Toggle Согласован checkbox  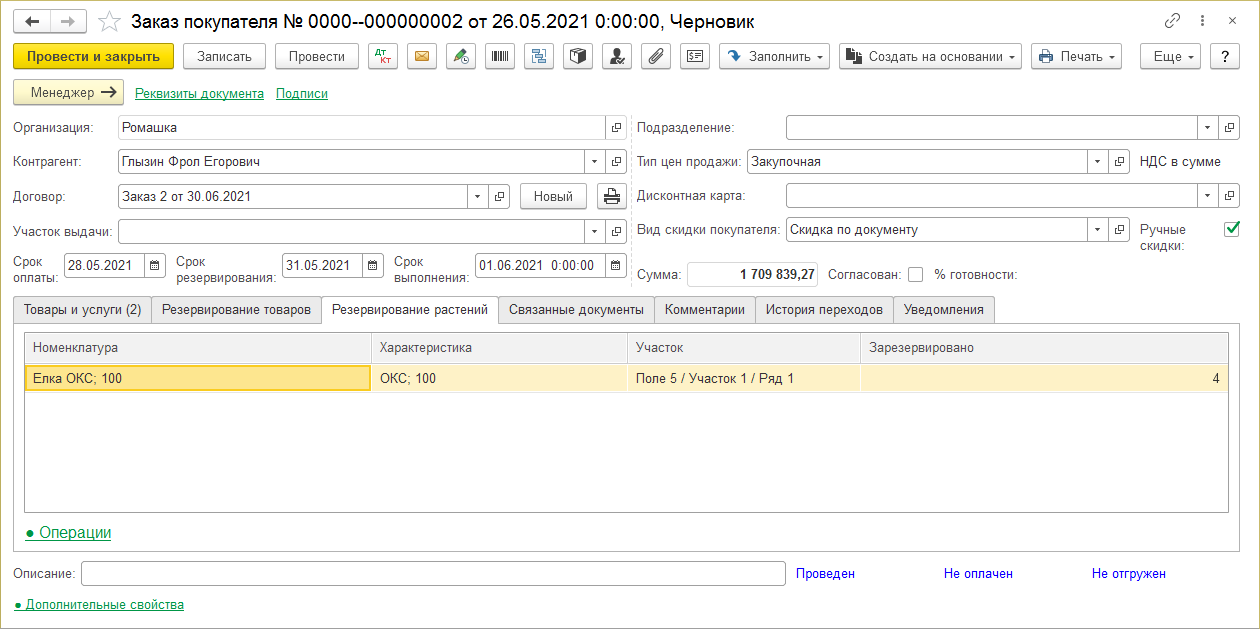pos(915,275)
